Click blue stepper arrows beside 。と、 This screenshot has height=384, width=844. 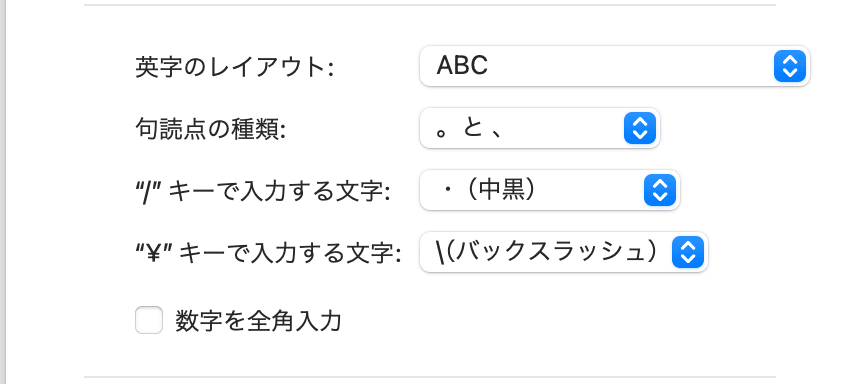(639, 128)
